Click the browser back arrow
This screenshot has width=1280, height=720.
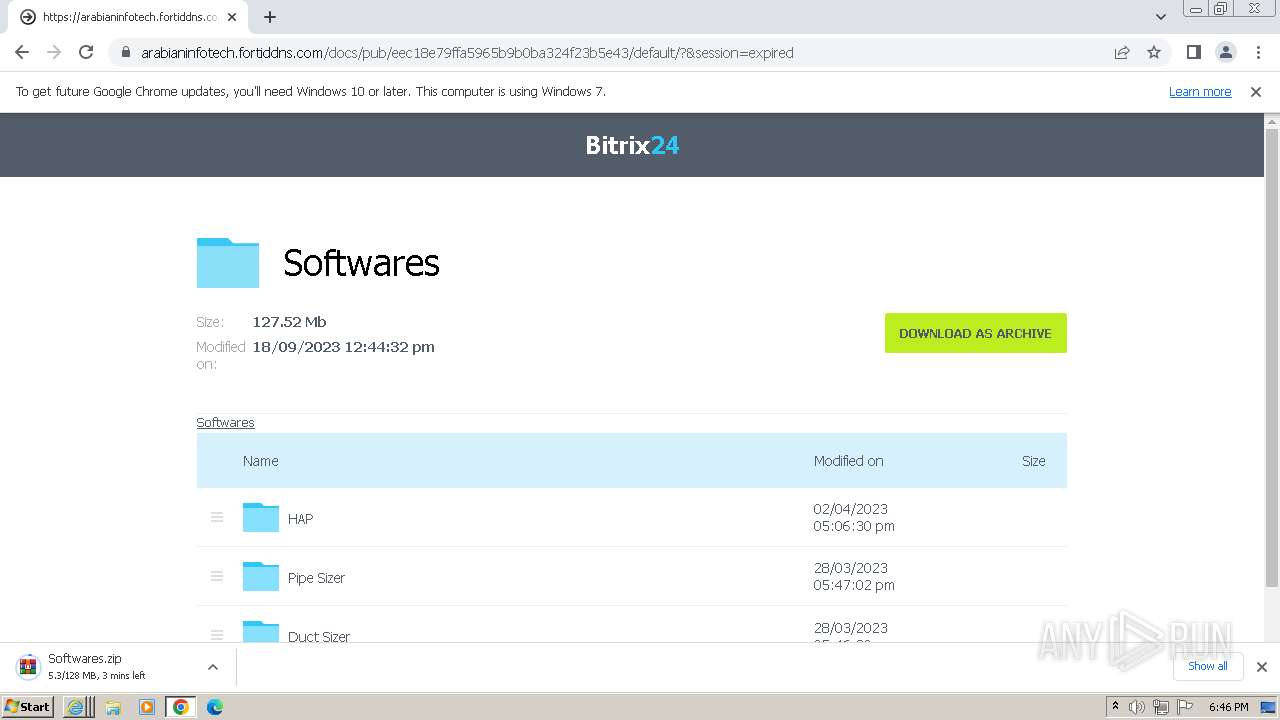point(22,52)
